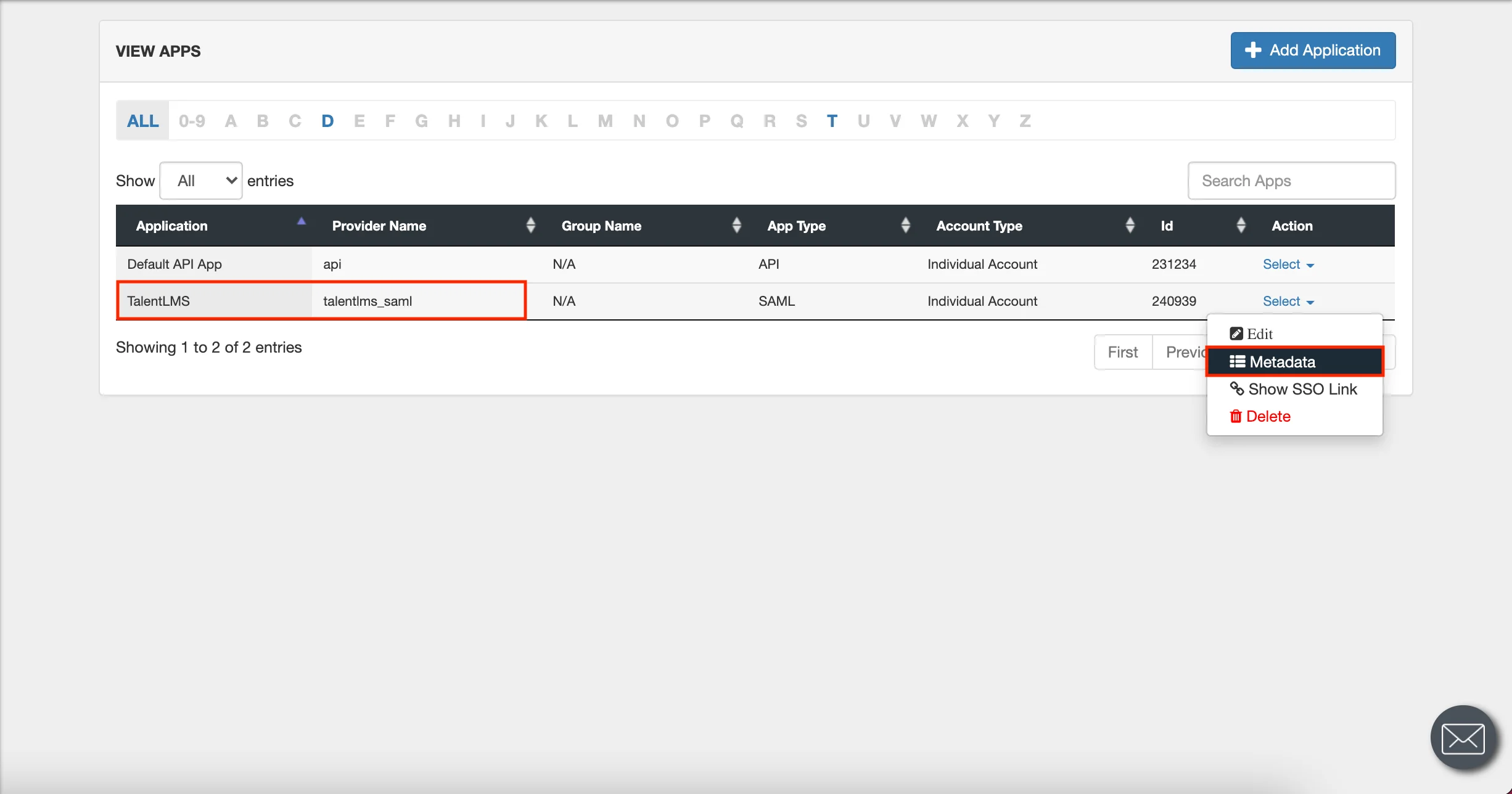Screen dimensions: 1512x794
Task: Click the Add Application button
Action: [x=1313, y=51]
